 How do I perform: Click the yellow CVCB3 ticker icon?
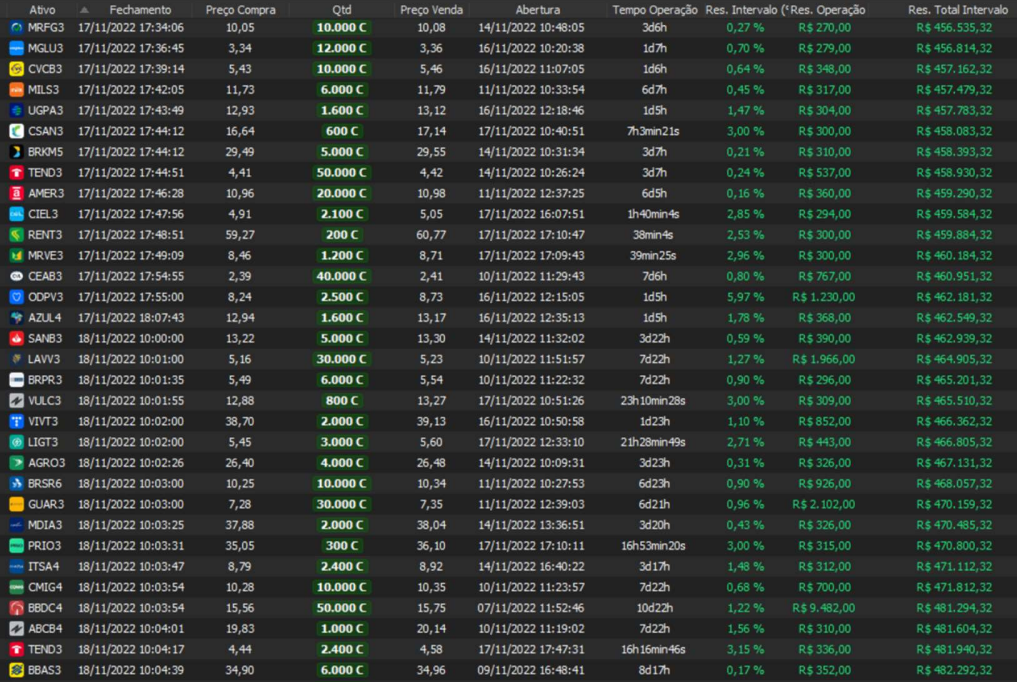pyautogui.click(x=16, y=69)
